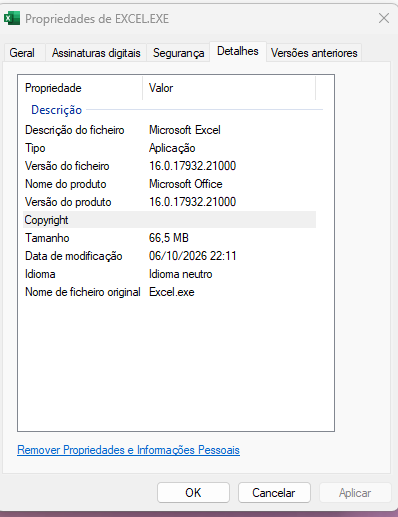Click the Excel icon in title bar
Viewport: 398px width, 517px height.
pos(12,18)
